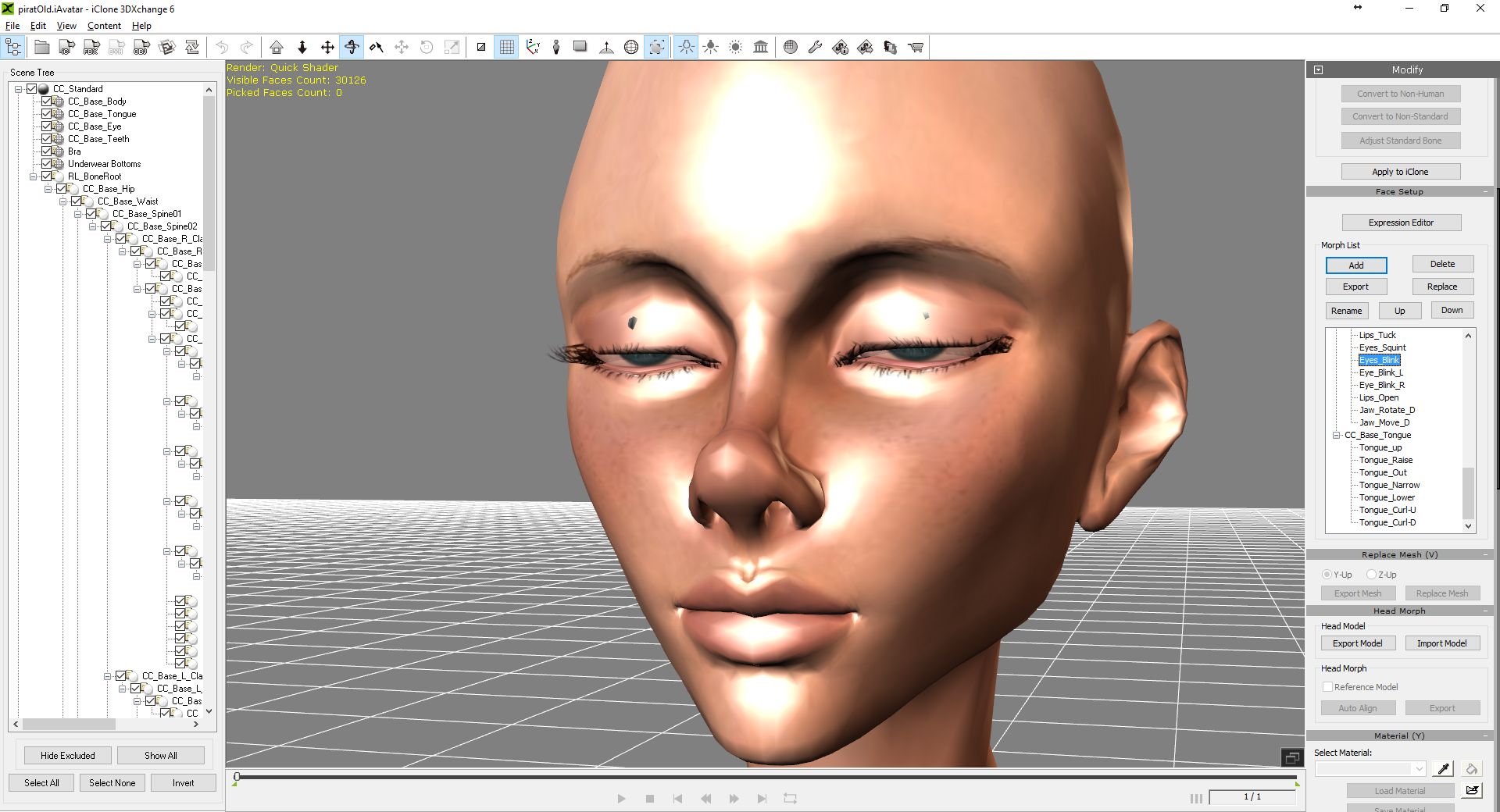The width and height of the screenshot is (1500, 812).
Task: Collapse the Face Setup section
Action: click(x=1485, y=191)
